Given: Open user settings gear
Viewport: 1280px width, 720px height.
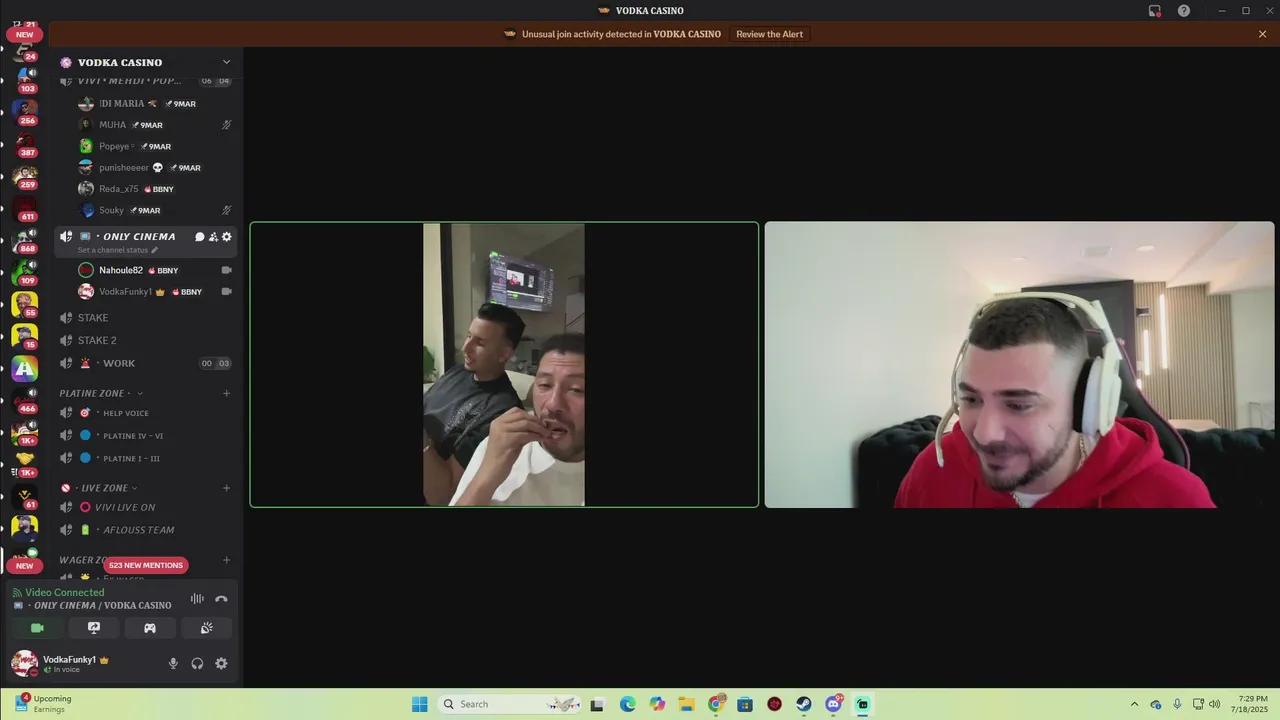Looking at the screenshot, I should click(221, 663).
